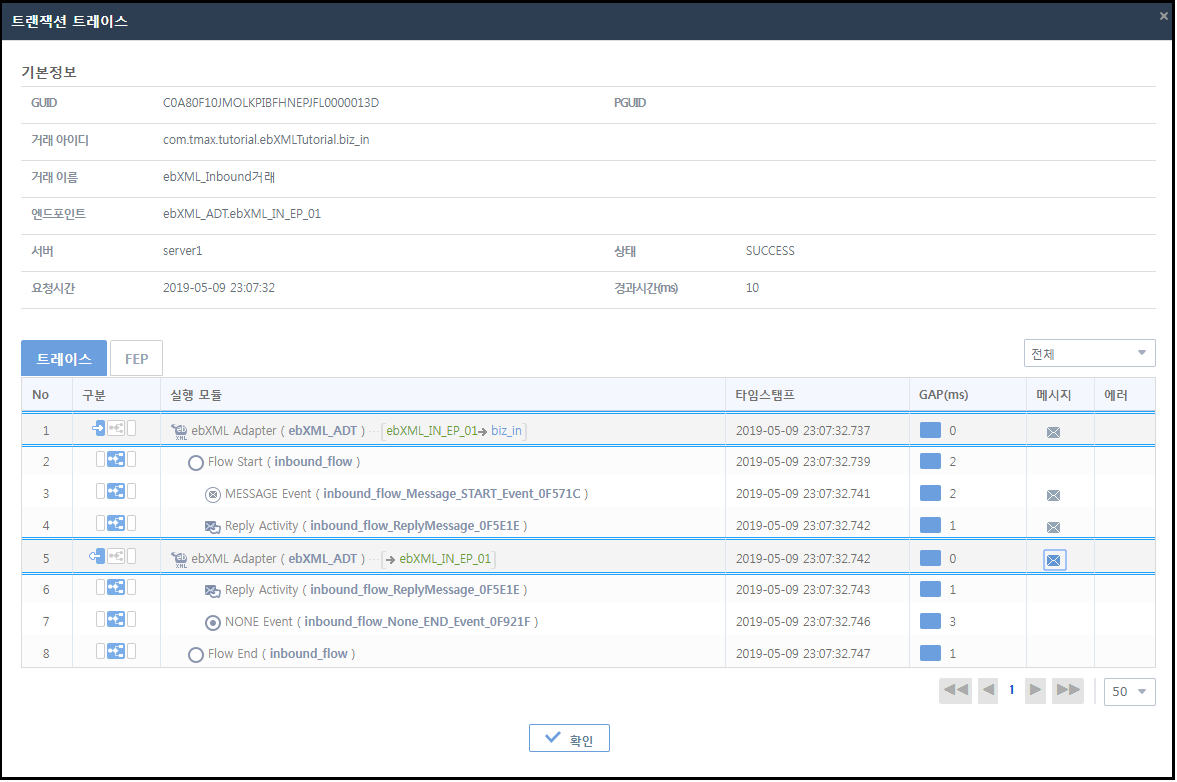Viewport: 1177px width, 782px height.
Task: Click the biz_in link in row 1
Action: tap(506, 431)
